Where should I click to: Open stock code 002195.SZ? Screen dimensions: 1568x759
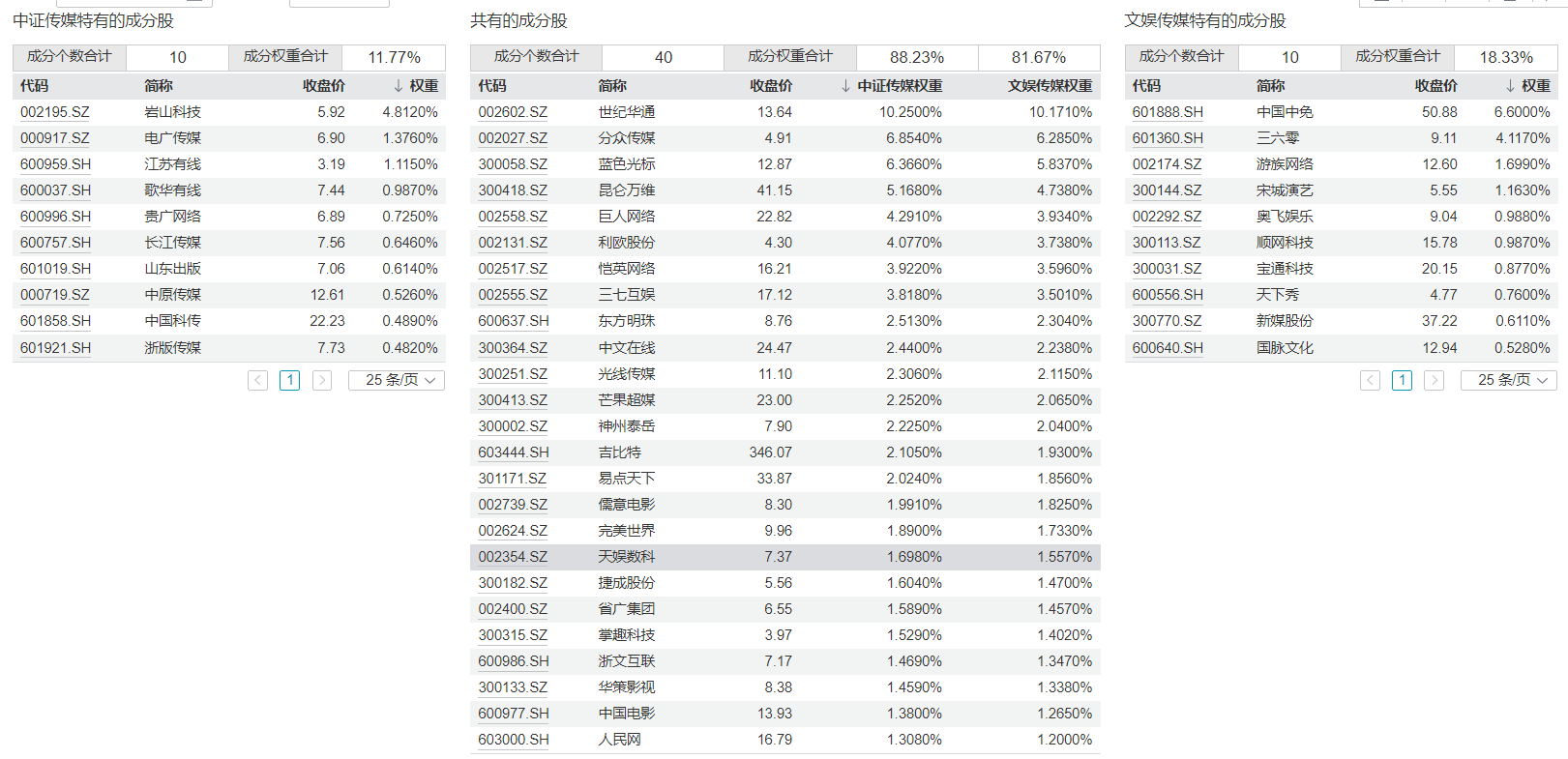55,112
